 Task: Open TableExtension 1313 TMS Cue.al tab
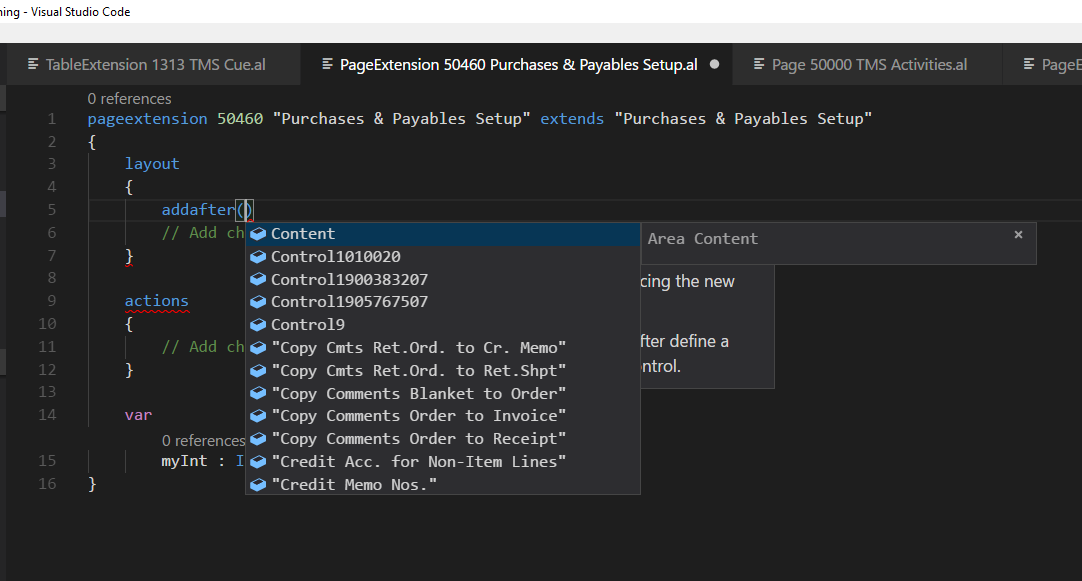click(155, 65)
